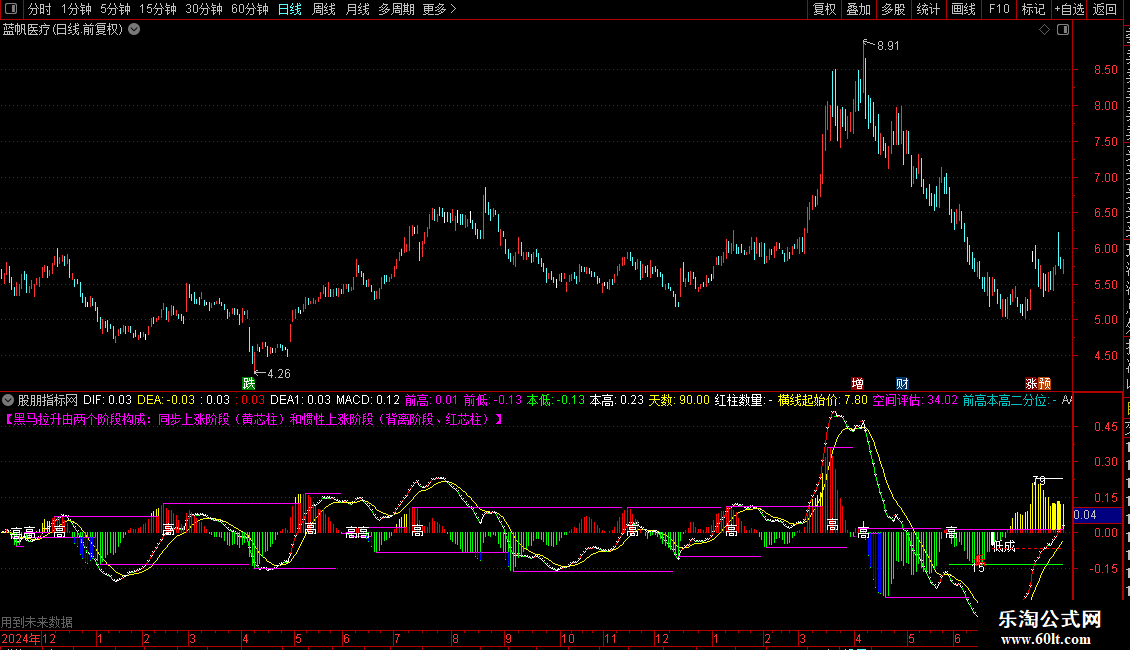
Task: Click the 0.45 indicator axis label
Action: point(1105,427)
